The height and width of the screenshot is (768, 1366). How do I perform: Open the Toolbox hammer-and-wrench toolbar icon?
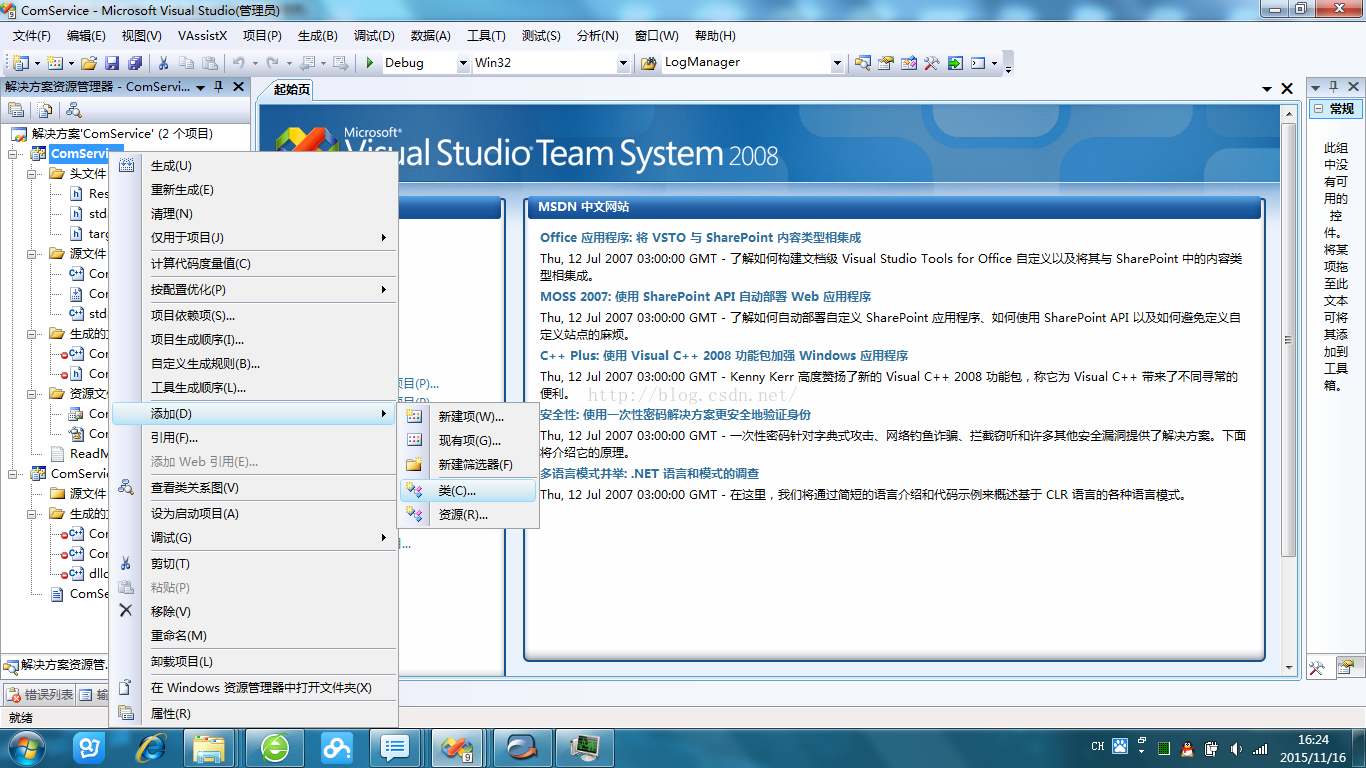932,63
